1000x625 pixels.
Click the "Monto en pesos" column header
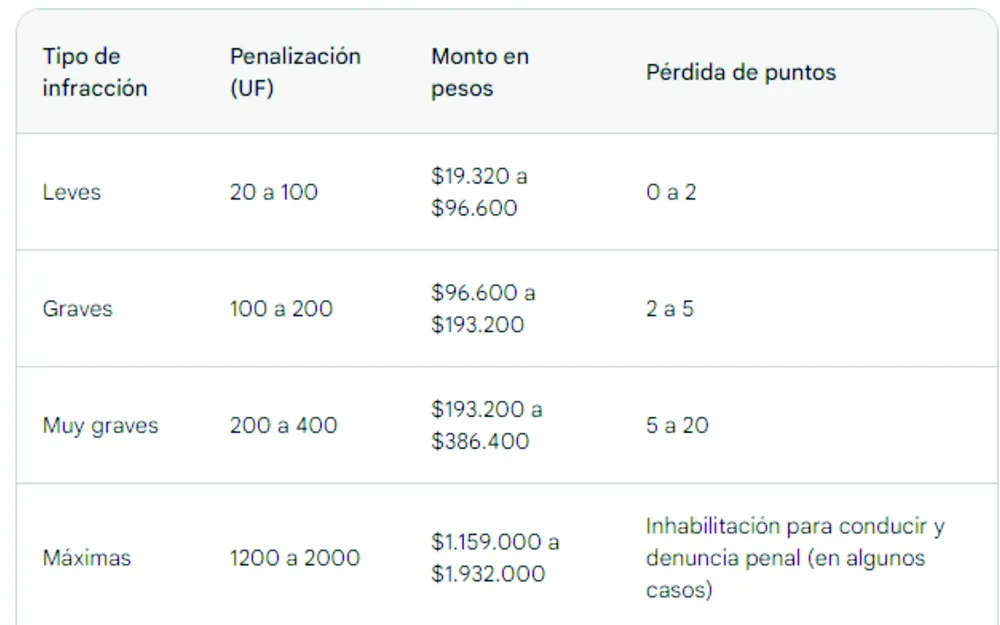click(x=480, y=72)
